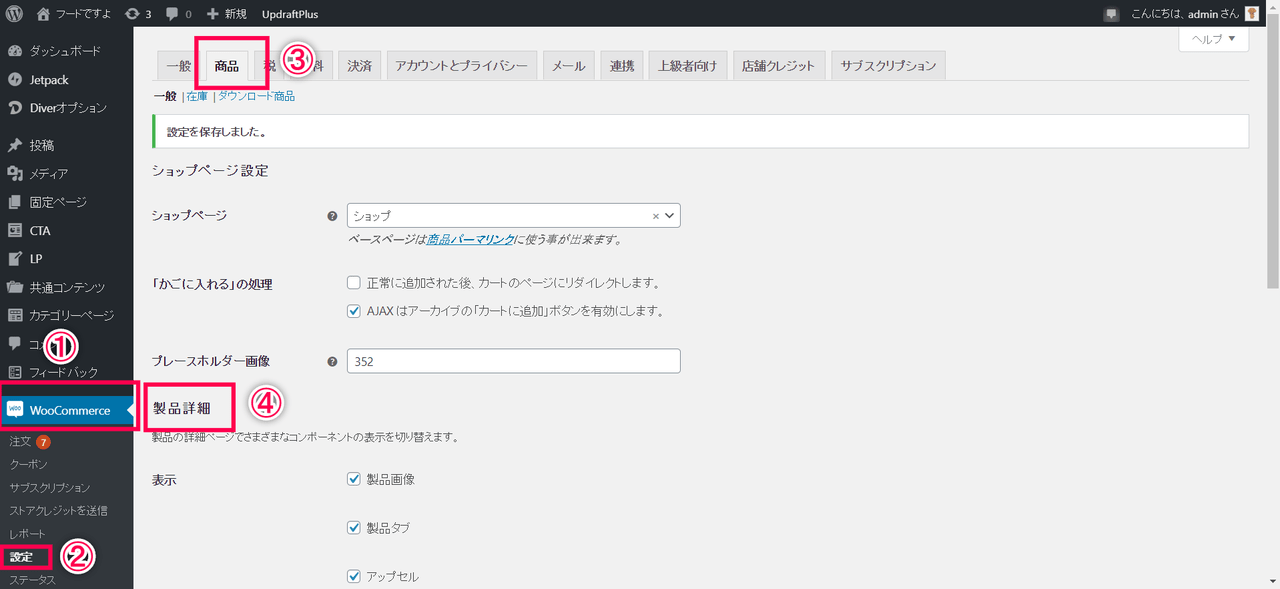Open the 商品パーマリンク link
Viewport: 1280px width, 589px height.
point(470,240)
